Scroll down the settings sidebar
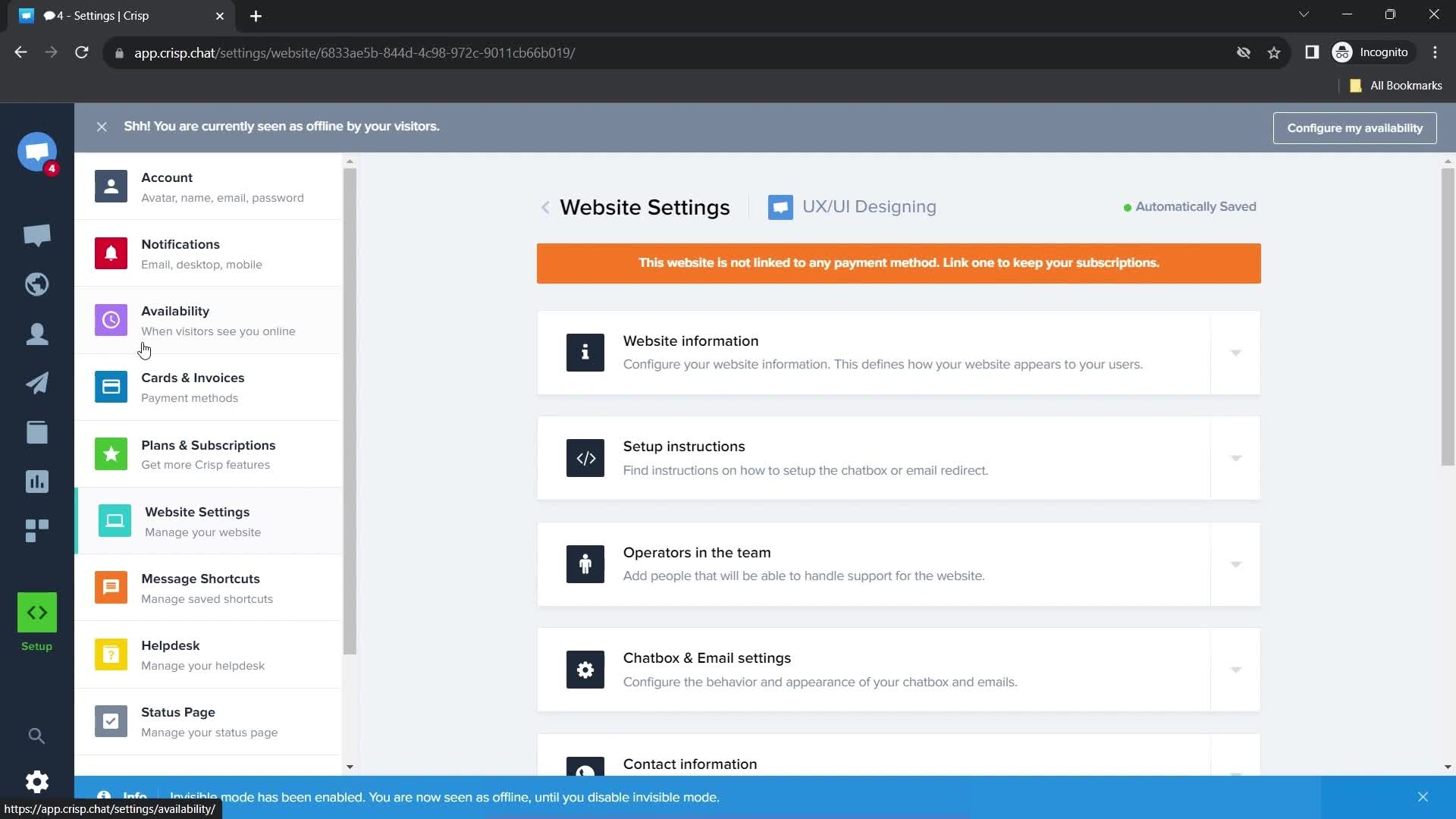Screen dimensions: 1456x819 (x=349, y=766)
